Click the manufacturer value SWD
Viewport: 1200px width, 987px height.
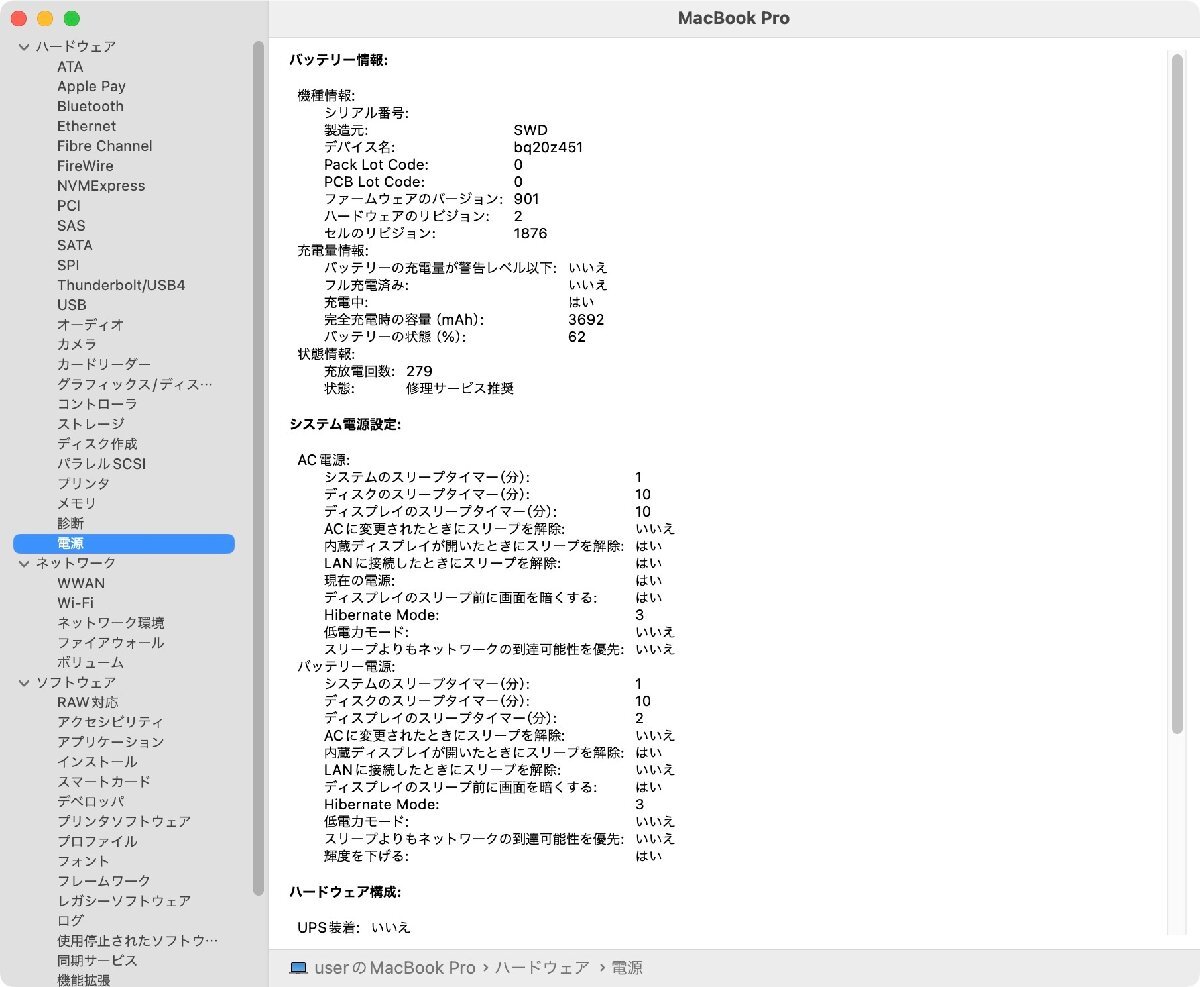[x=529, y=130]
